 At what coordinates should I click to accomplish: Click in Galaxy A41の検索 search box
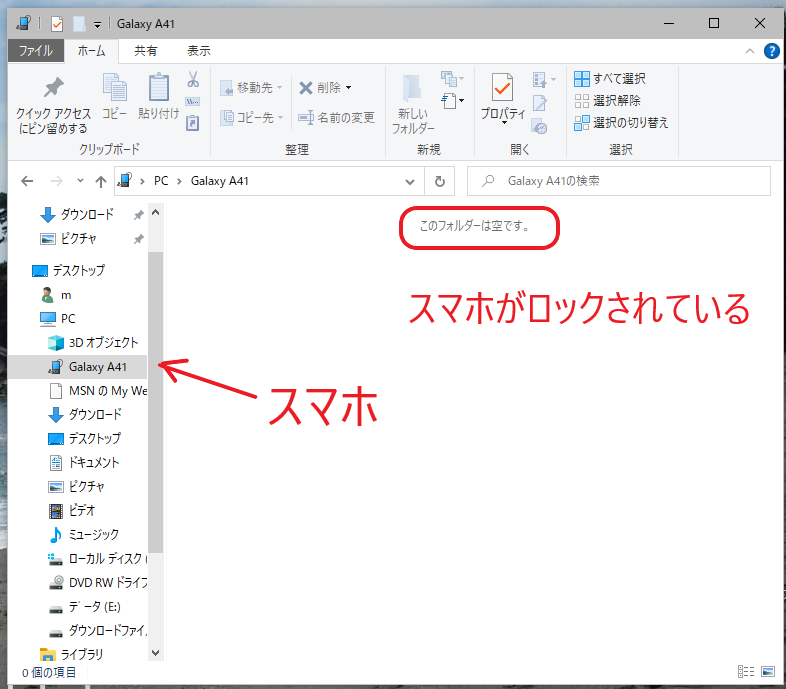coord(619,181)
